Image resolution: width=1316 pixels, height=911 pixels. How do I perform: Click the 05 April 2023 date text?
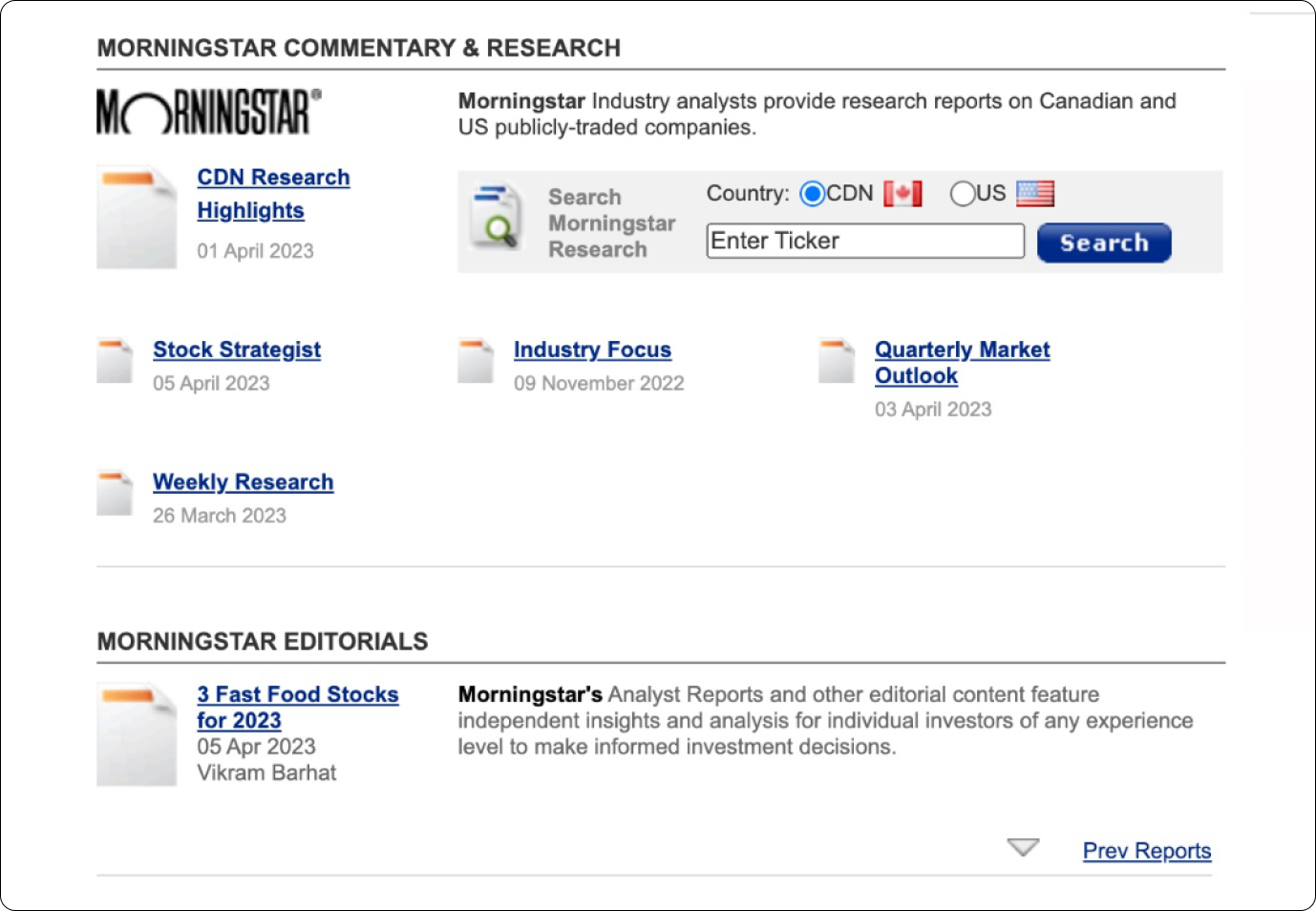211,384
